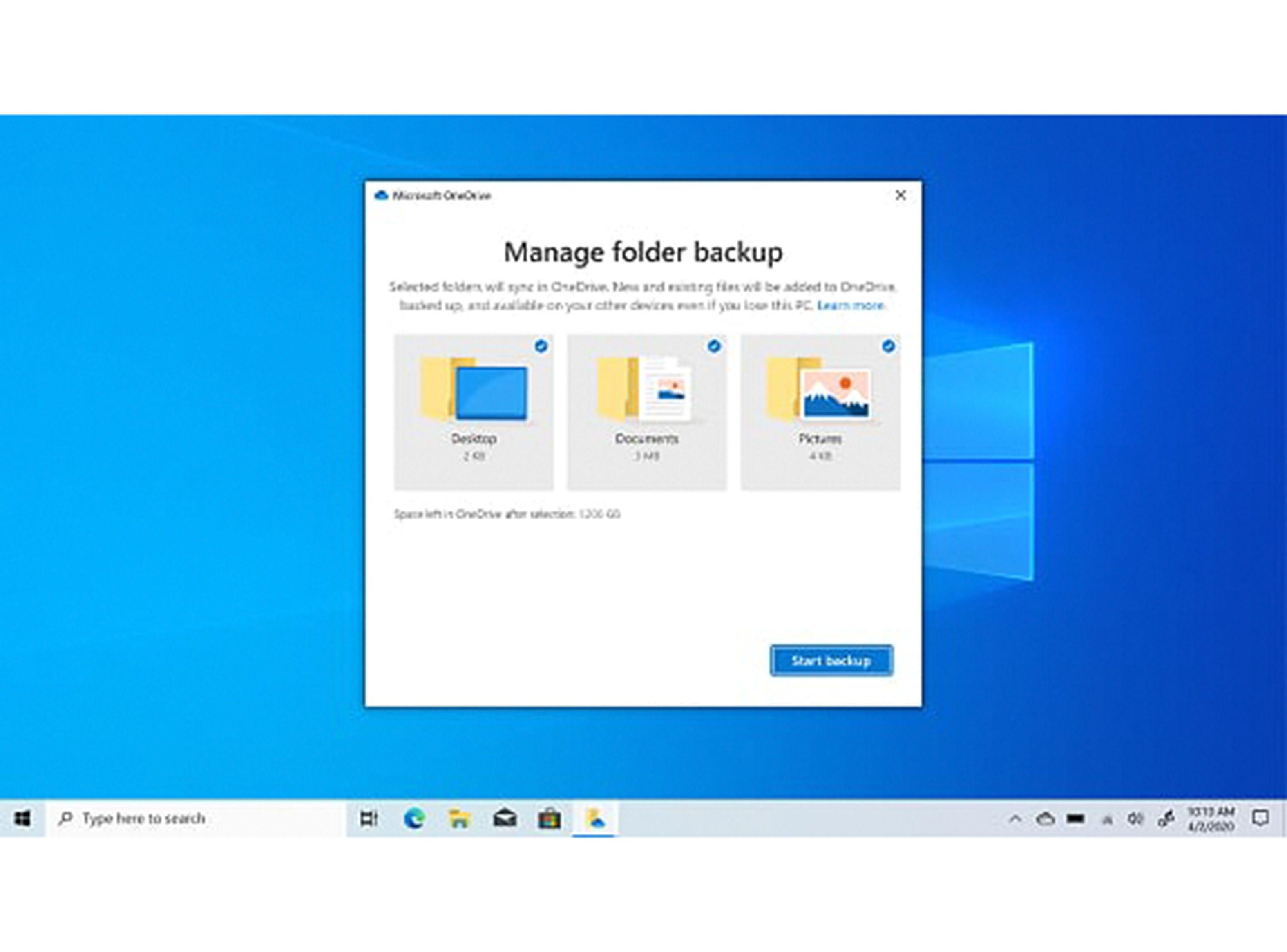Launch Microsoft Edge from taskbar
Screen dimensions: 1287x952
pyautogui.click(x=414, y=818)
